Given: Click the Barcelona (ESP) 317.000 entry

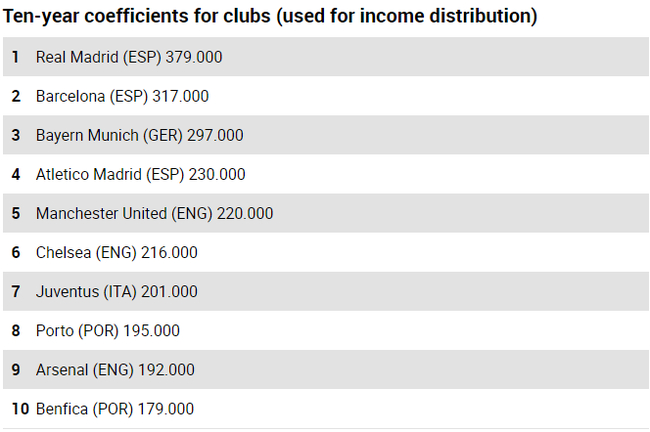Looking at the screenshot, I should 122,96.
